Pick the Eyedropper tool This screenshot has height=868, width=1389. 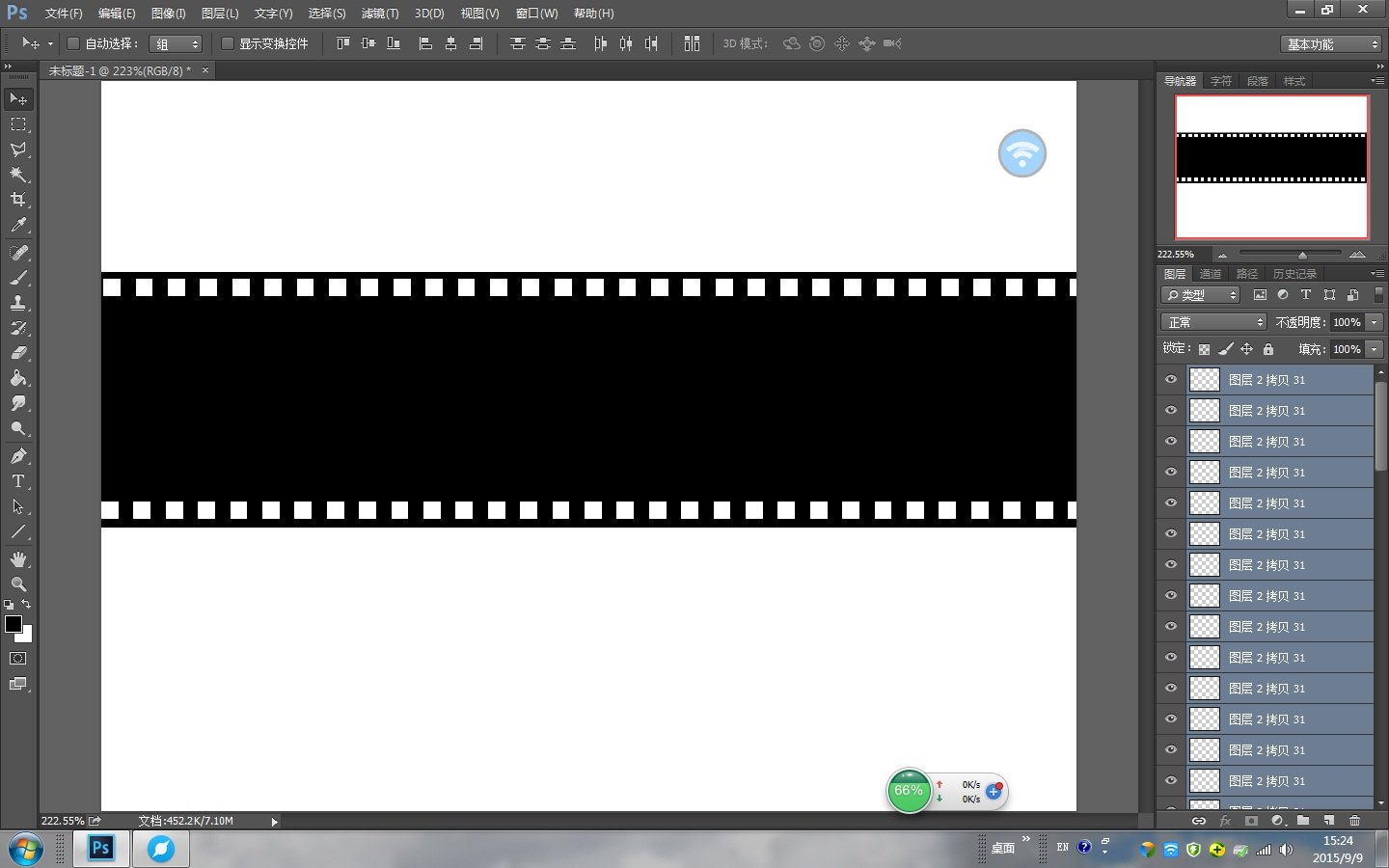coord(17,226)
